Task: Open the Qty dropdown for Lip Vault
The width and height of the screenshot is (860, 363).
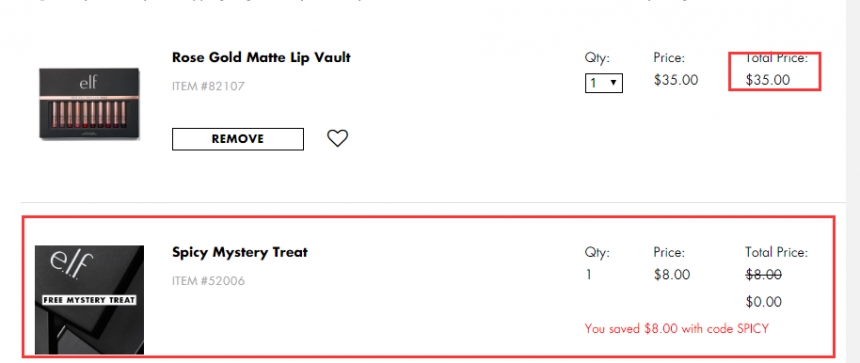Action: (x=603, y=83)
